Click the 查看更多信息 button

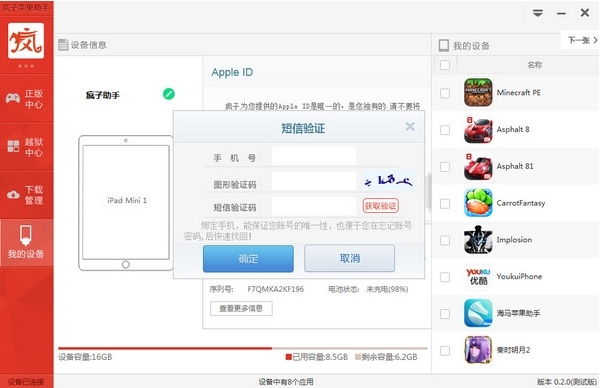241,308
